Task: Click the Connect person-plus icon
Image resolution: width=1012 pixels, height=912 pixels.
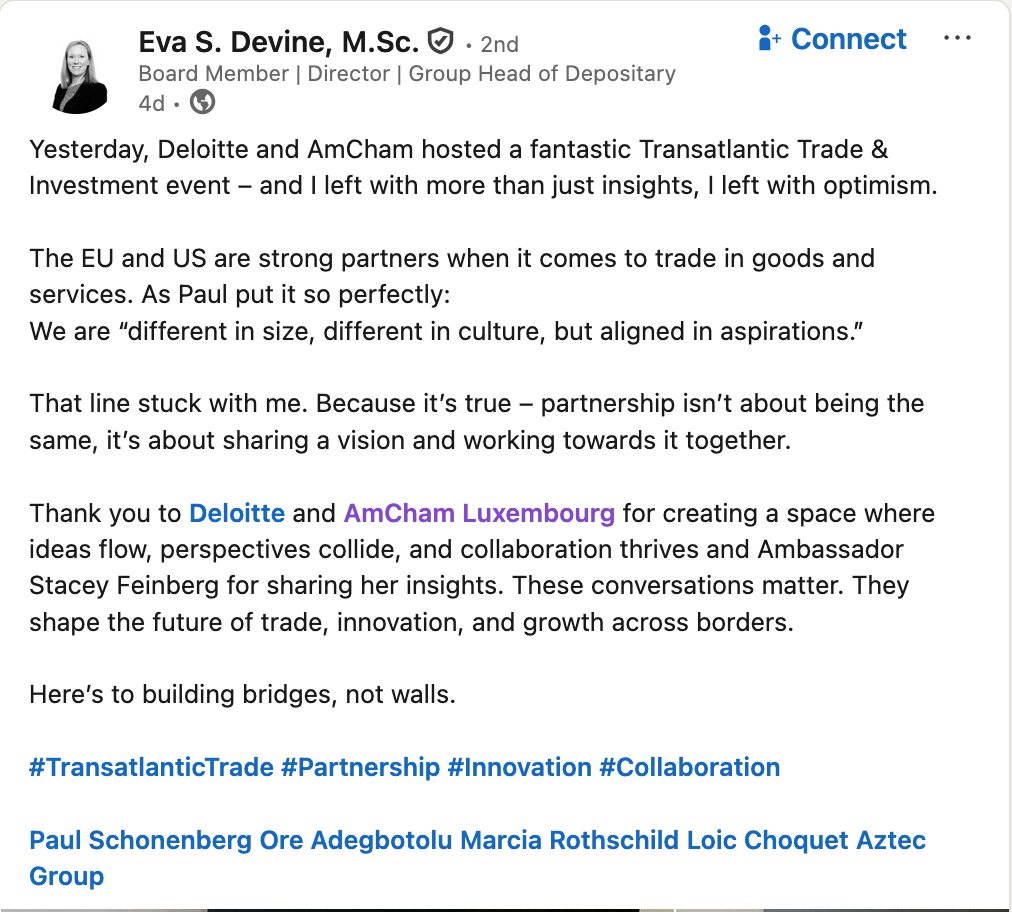Action: click(769, 39)
